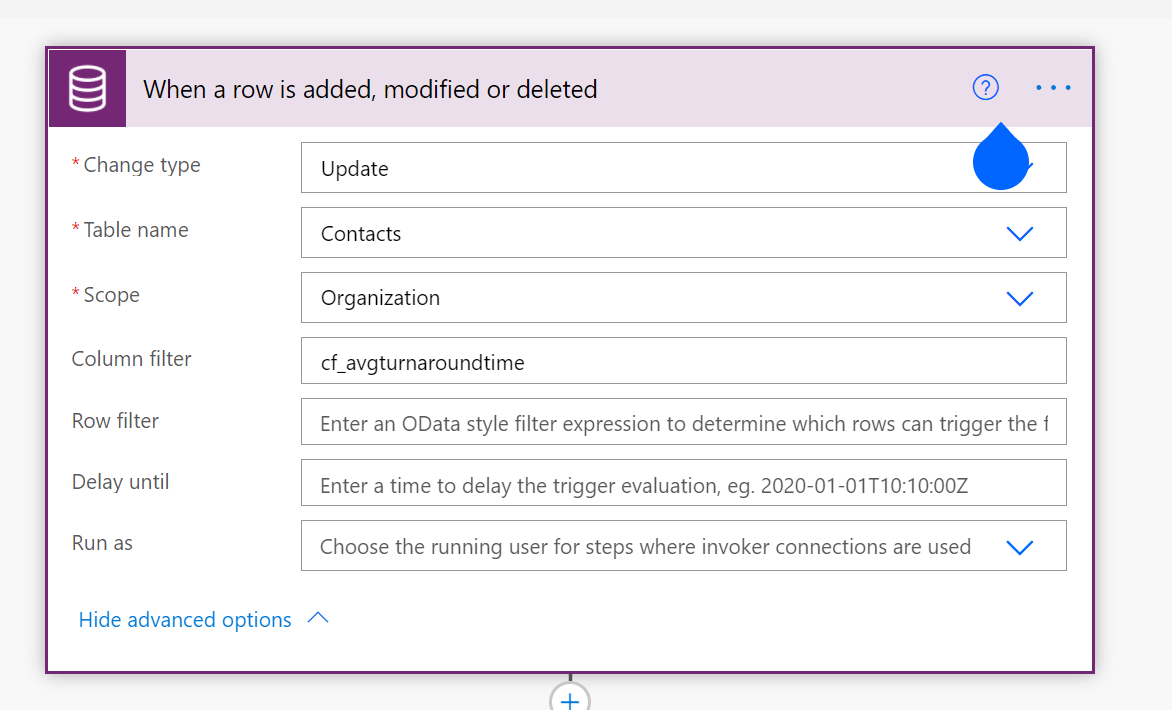This screenshot has width=1172, height=710.
Task: Click the Run as placeholder text
Action: click(645, 547)
